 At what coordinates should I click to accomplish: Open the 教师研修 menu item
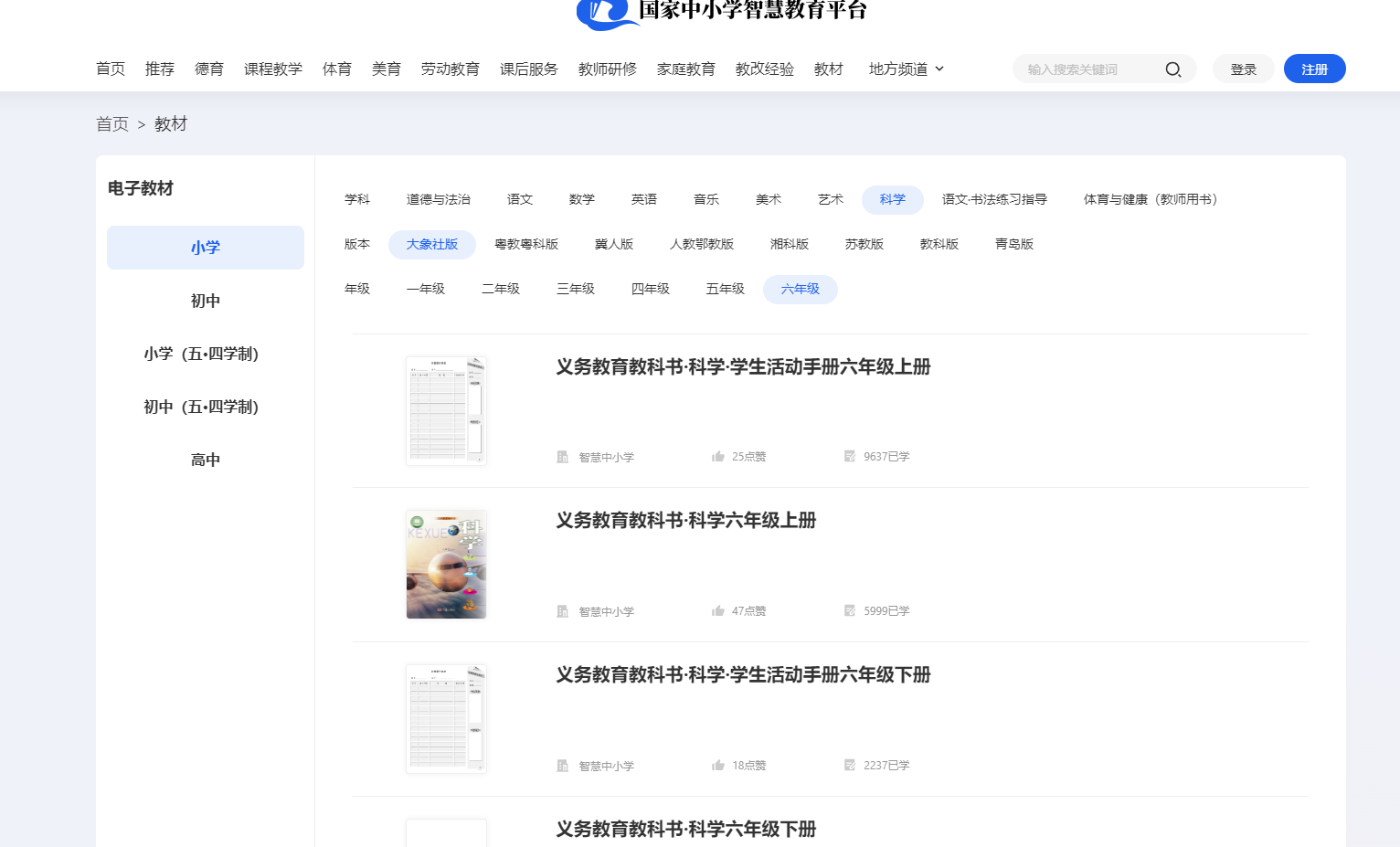click(607, 69)
